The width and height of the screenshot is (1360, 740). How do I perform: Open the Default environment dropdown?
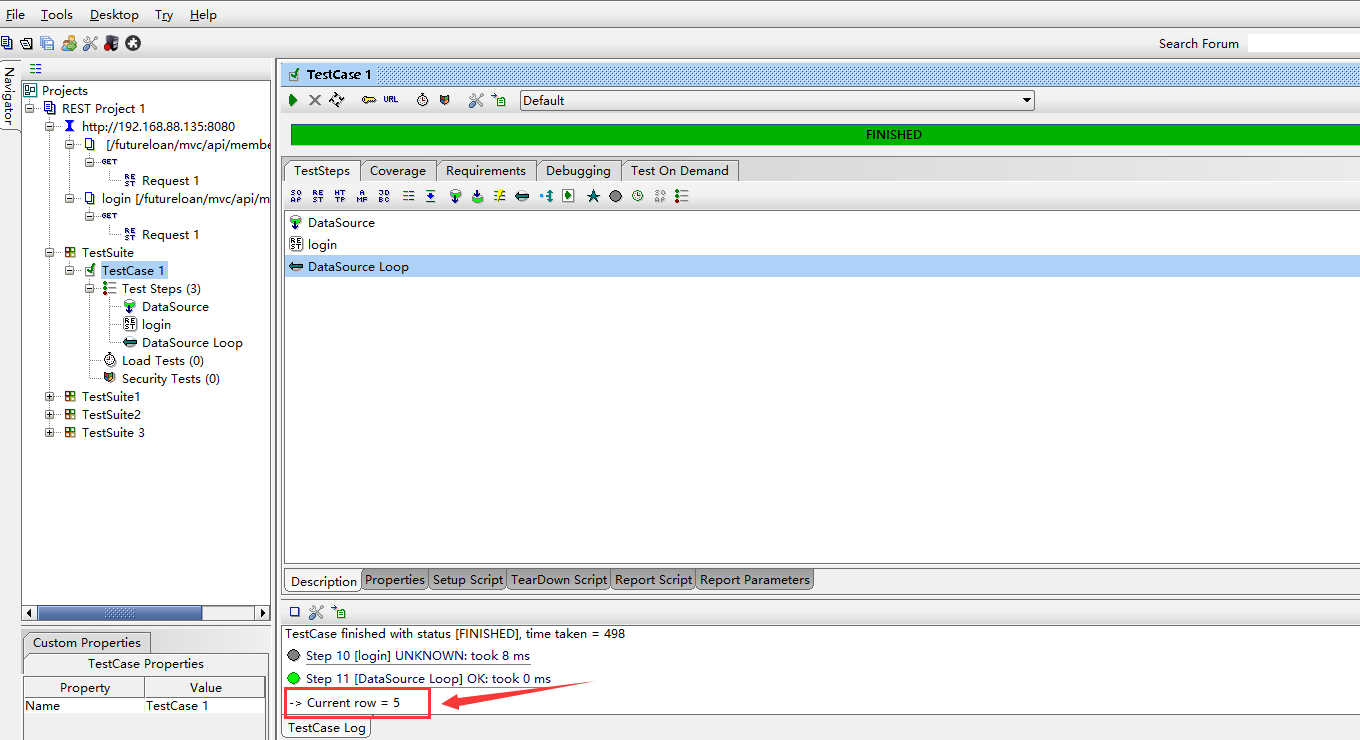(x=777, y=100)
